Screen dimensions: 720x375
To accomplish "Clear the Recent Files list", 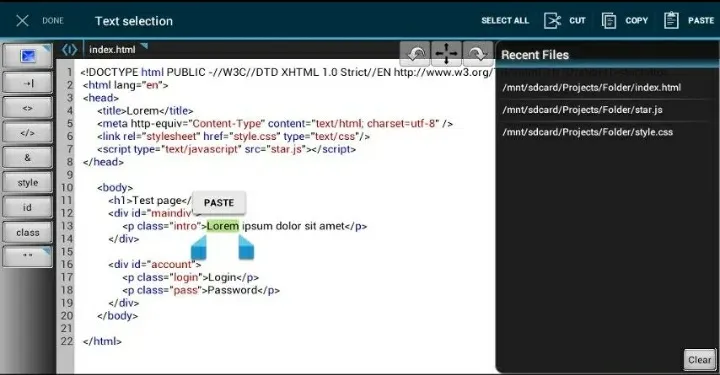I will click(x=699, y=360).
